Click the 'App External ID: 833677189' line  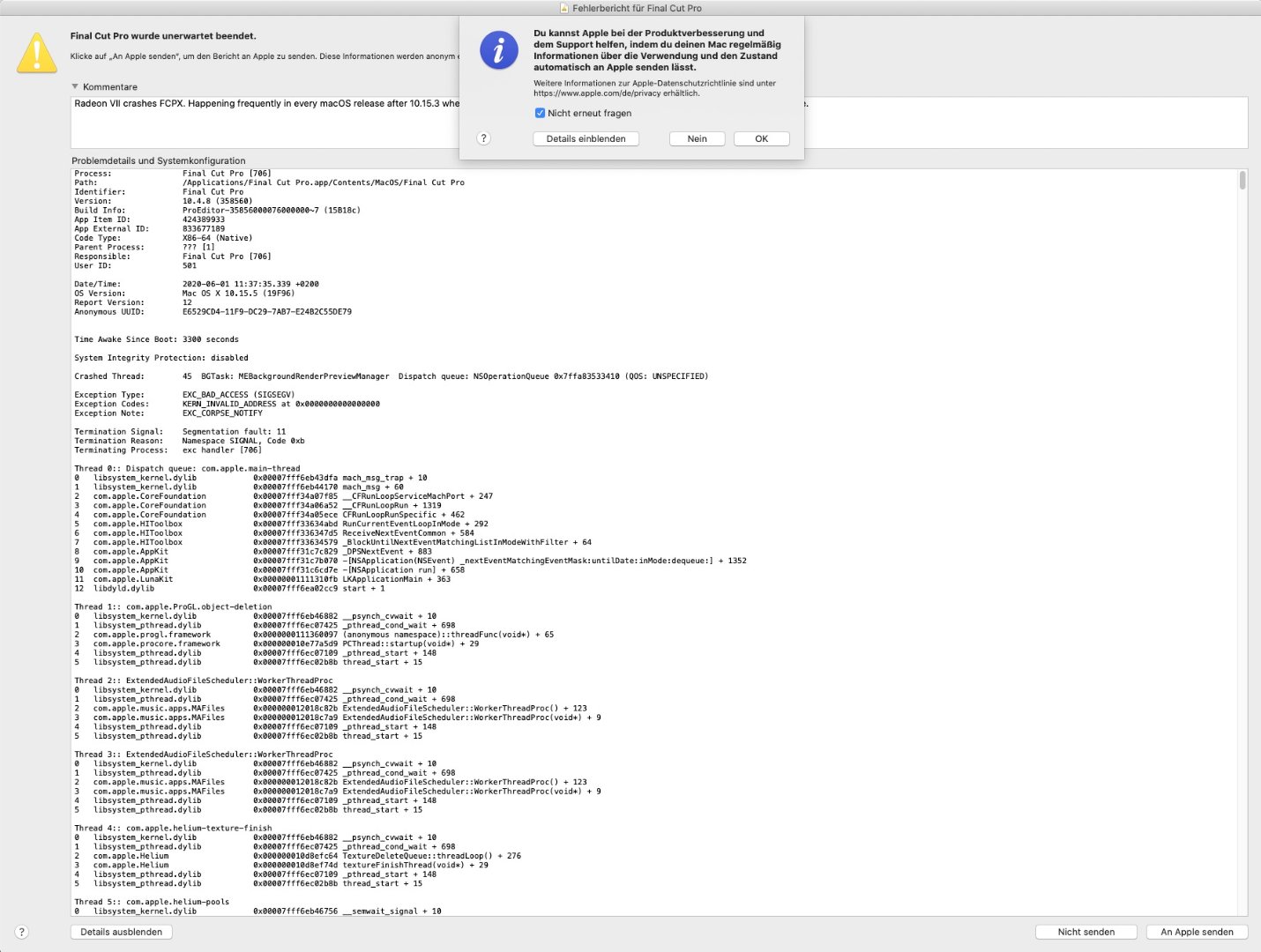click(x=149, y=229)
